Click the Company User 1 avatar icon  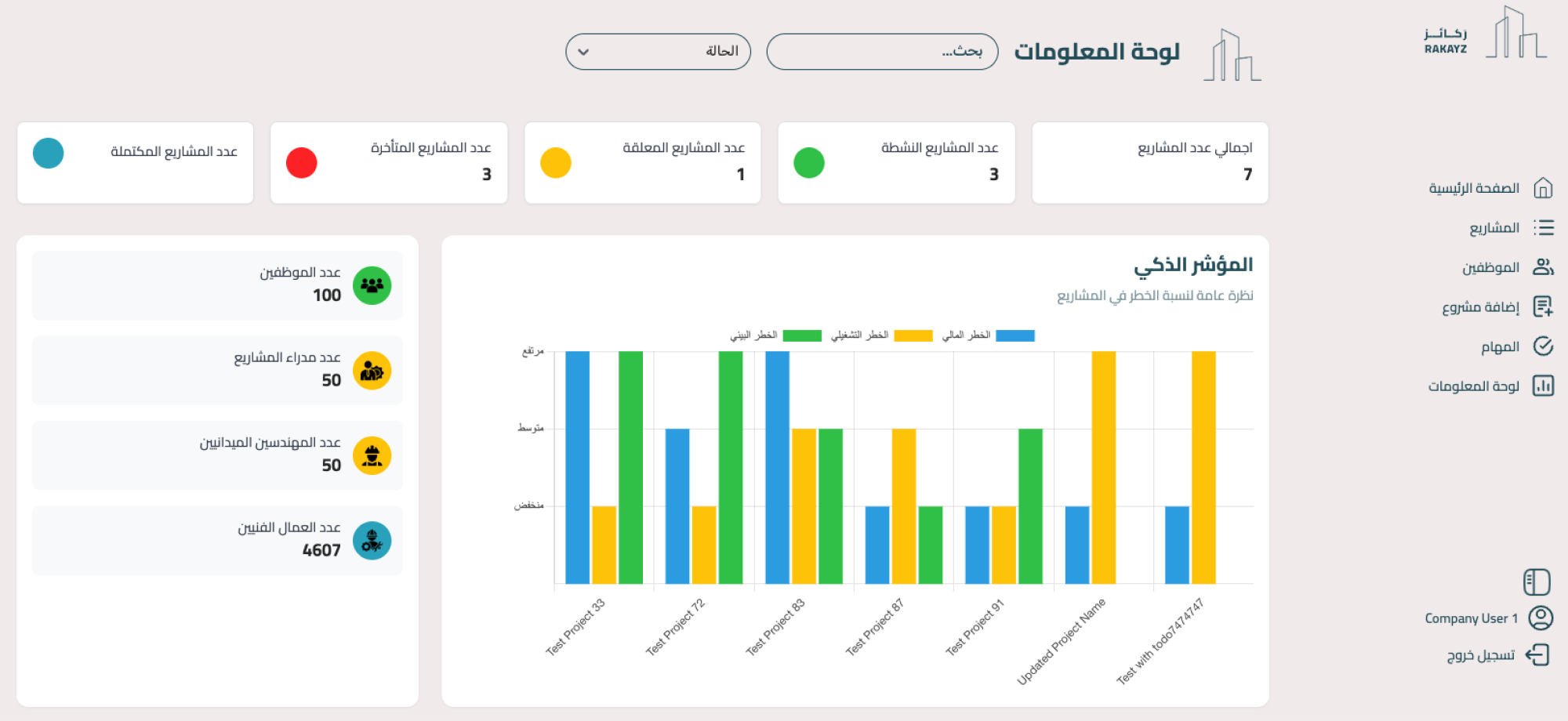[1541, 618]
